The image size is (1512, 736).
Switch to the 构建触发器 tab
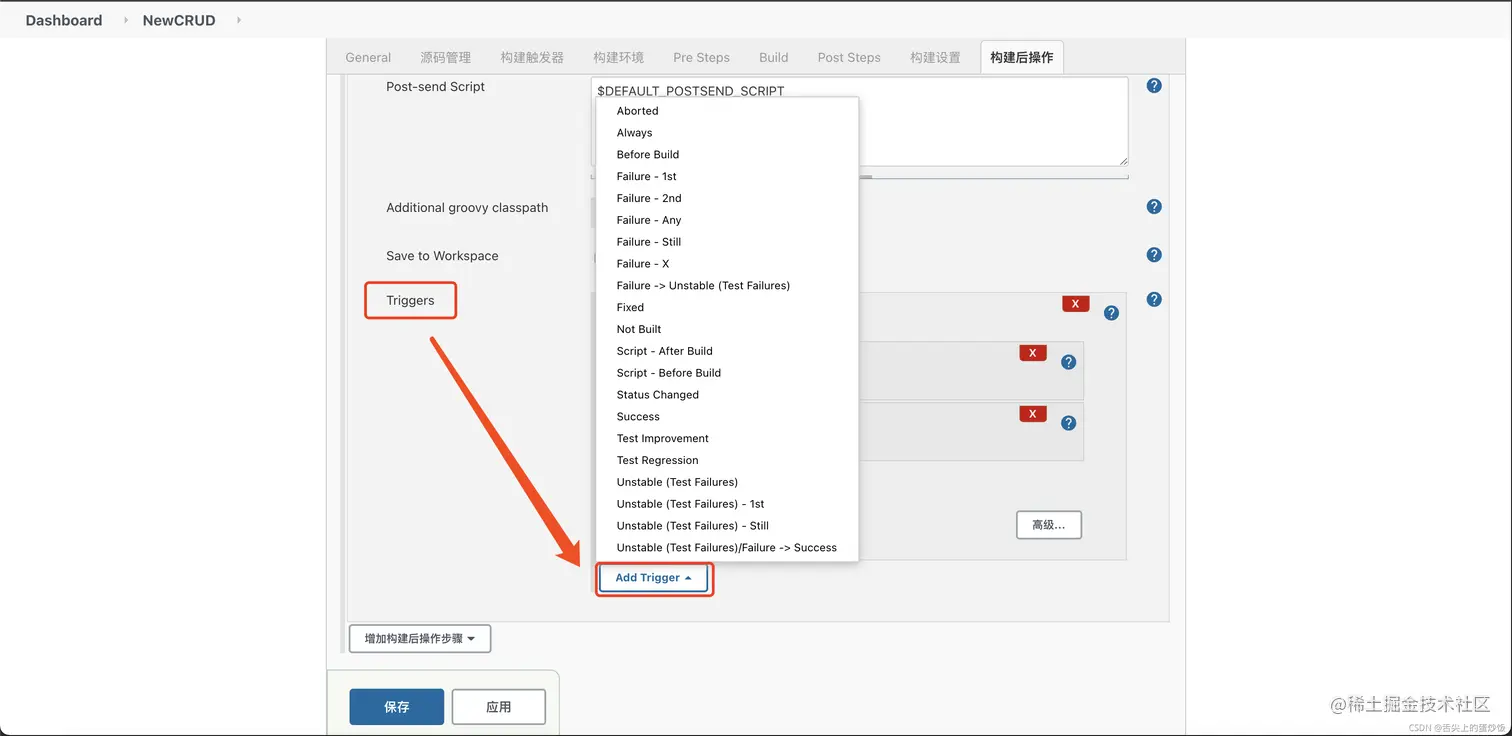coord(533,57)
